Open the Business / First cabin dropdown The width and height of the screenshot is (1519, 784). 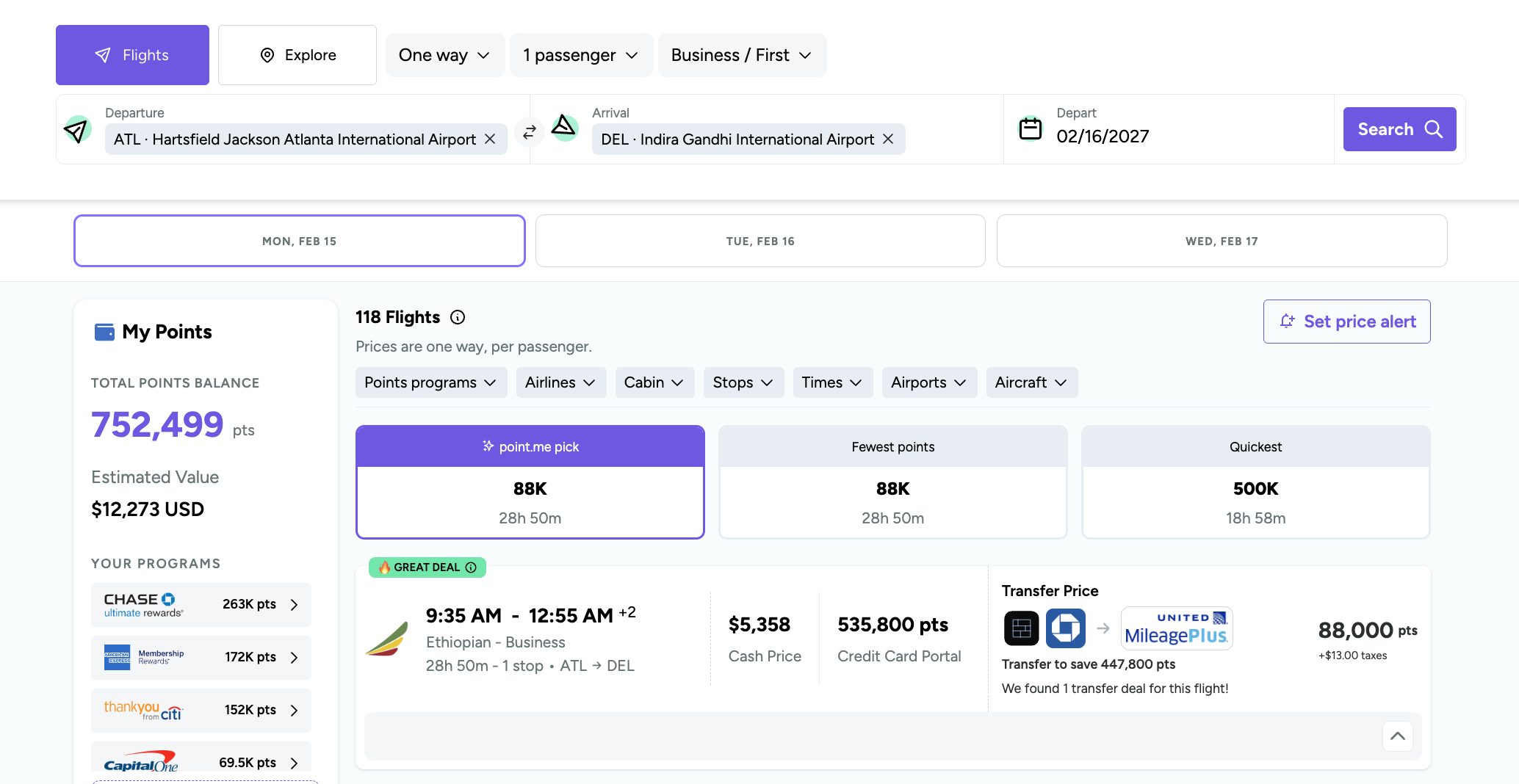tap(742, 55)
